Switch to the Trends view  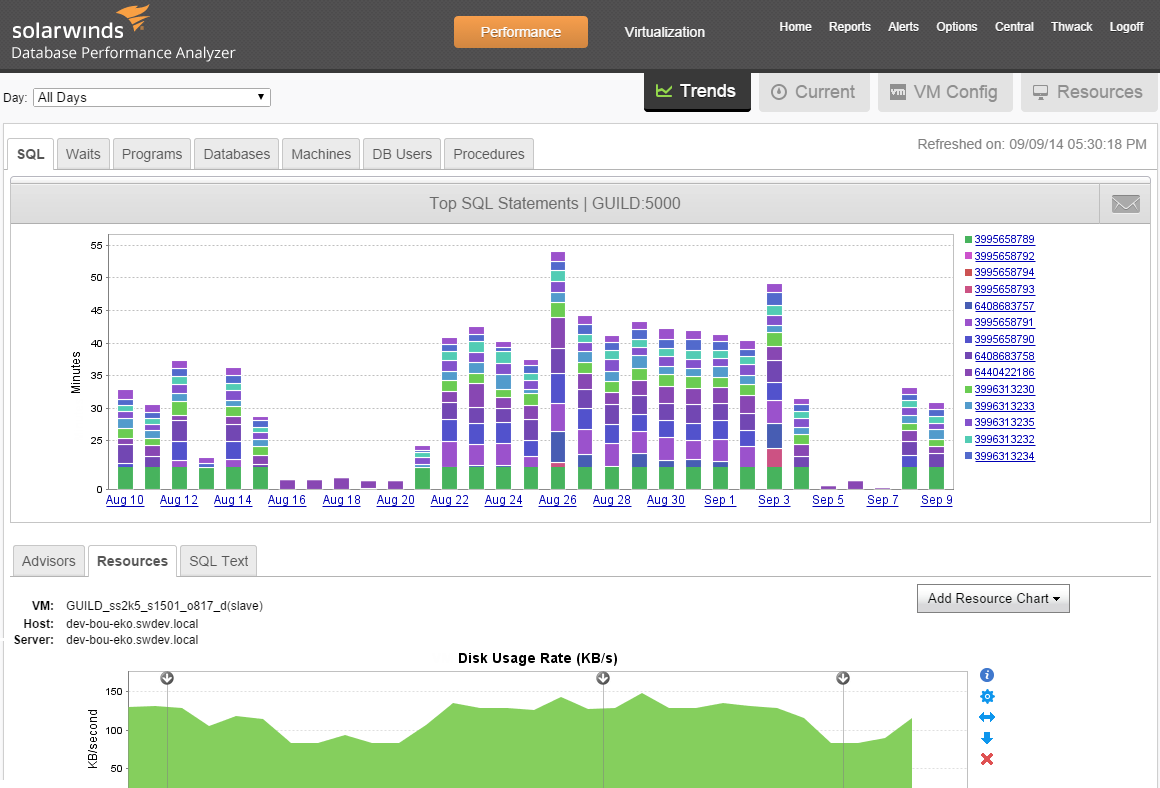click(697, 92)
